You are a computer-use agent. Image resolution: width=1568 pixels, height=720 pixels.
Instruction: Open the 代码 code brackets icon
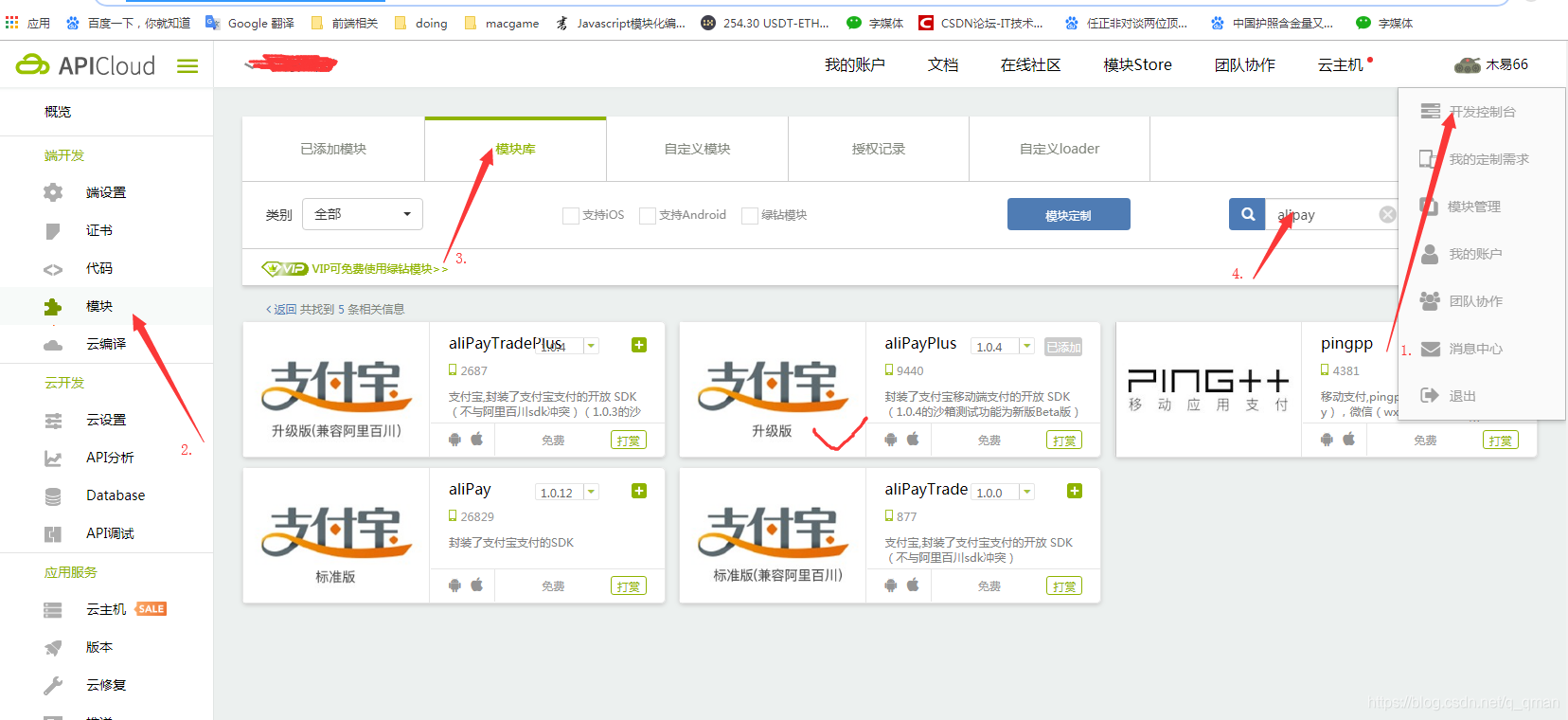pos(53,269)
